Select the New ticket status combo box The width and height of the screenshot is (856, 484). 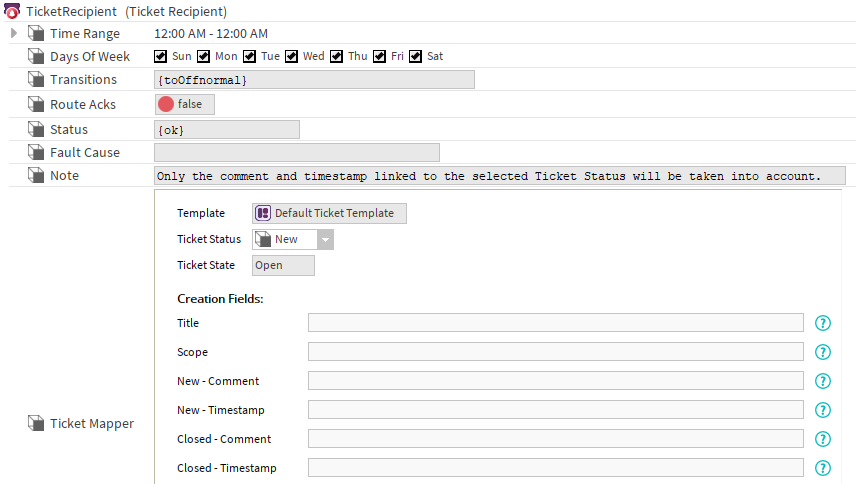tap(293, 240)
